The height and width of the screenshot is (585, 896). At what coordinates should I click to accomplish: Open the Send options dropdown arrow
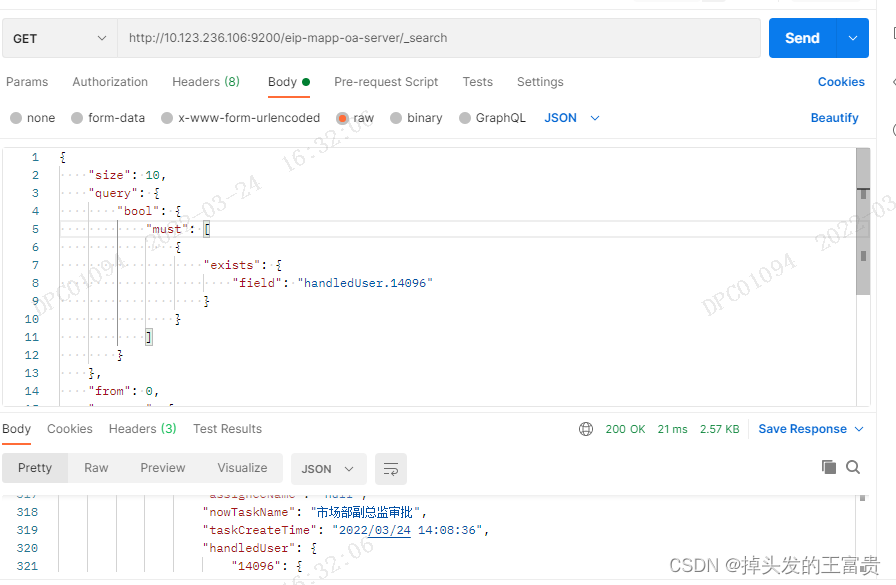coord(853,38)
